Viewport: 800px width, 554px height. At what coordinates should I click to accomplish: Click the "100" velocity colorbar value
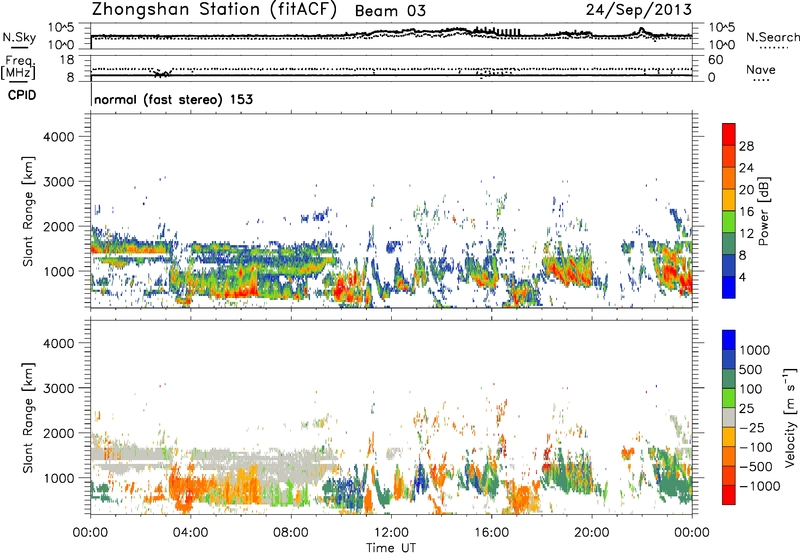[751, 389]
